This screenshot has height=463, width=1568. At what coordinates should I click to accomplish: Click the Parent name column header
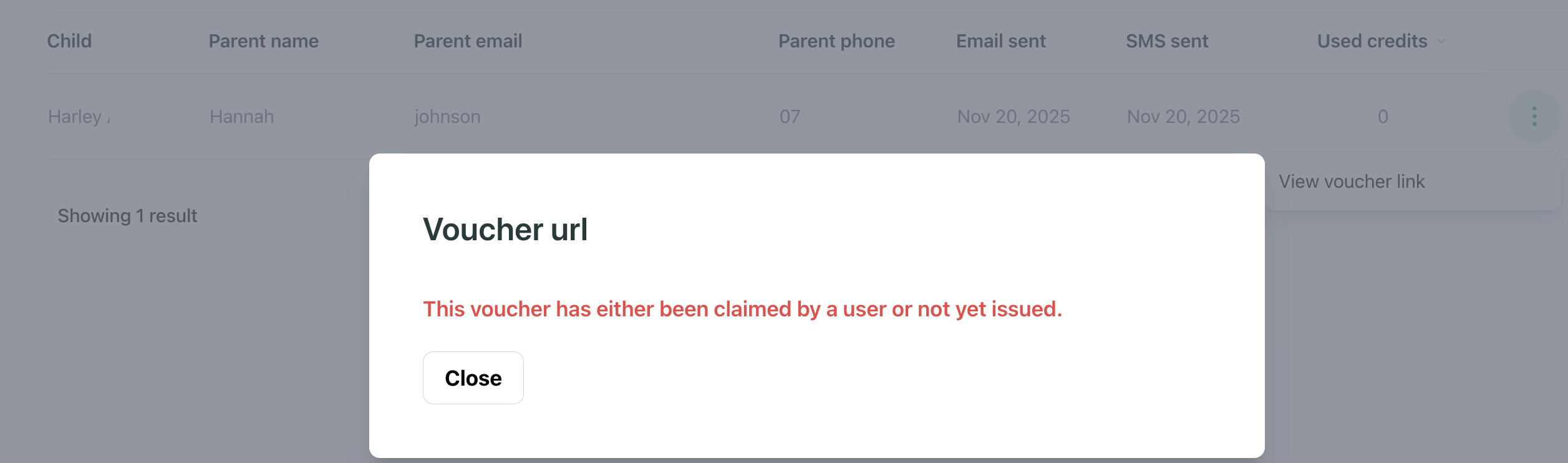[x=263, y=41]
